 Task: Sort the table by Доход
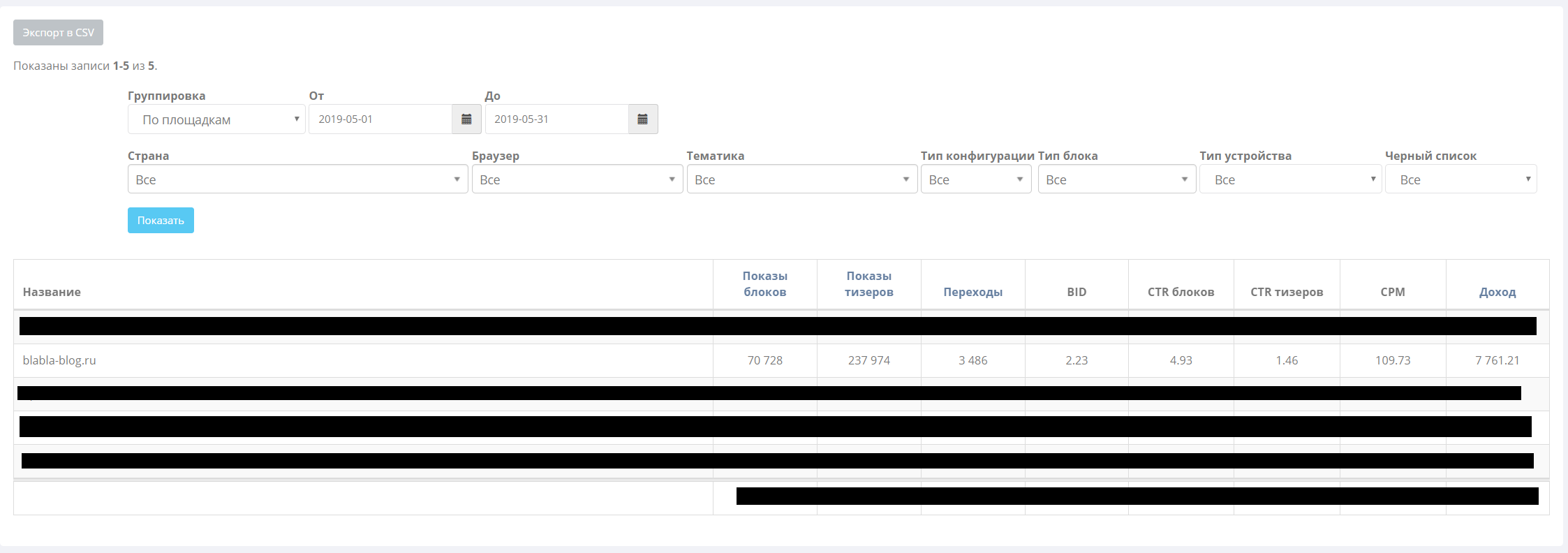pyautogui.click(x=1497, y=292)
